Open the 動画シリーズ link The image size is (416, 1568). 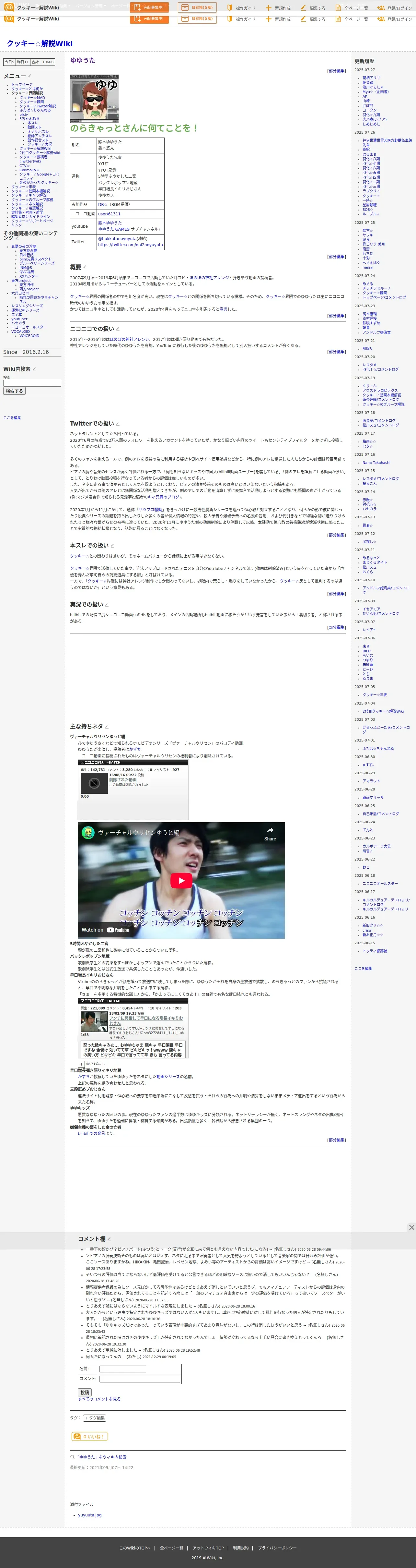(168, 1076)
